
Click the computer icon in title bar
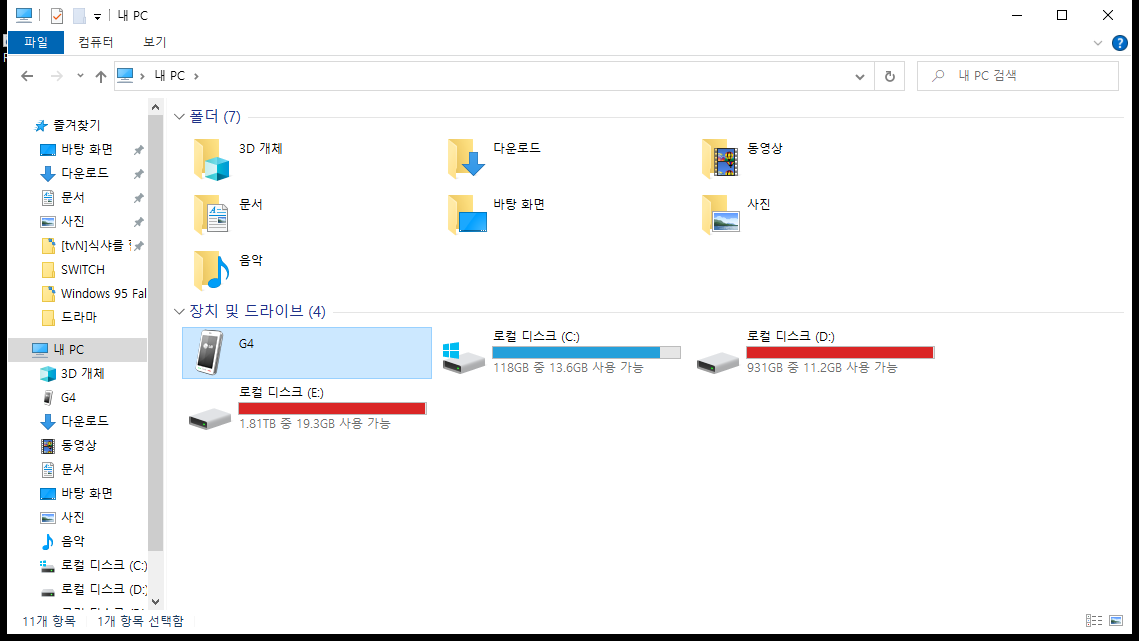24,15
